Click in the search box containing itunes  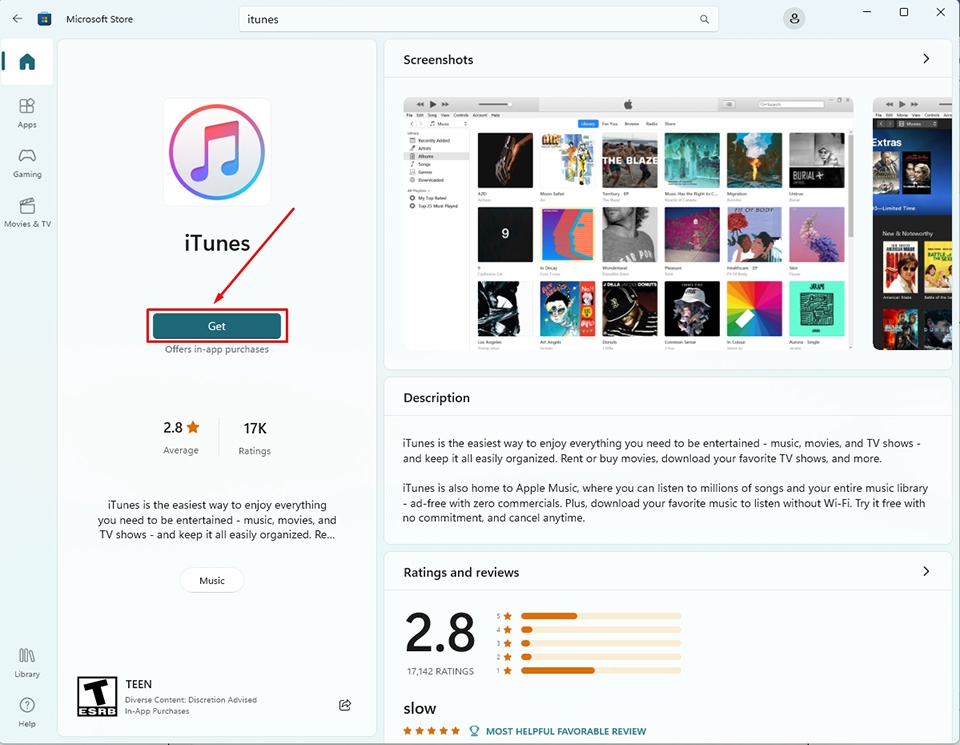tap(478, 19)
